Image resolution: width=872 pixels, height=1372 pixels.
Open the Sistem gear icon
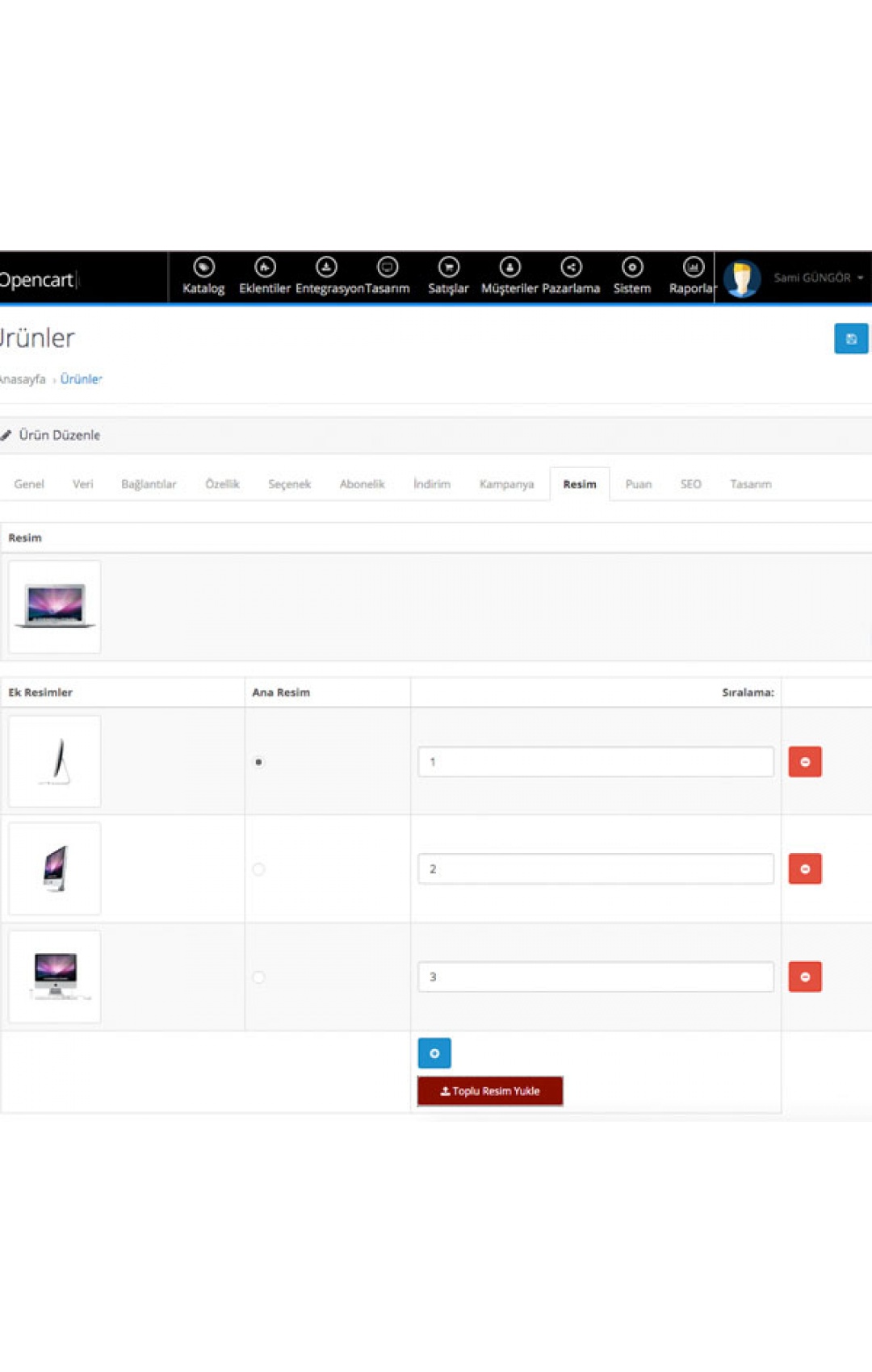click(x=632, y=267)
